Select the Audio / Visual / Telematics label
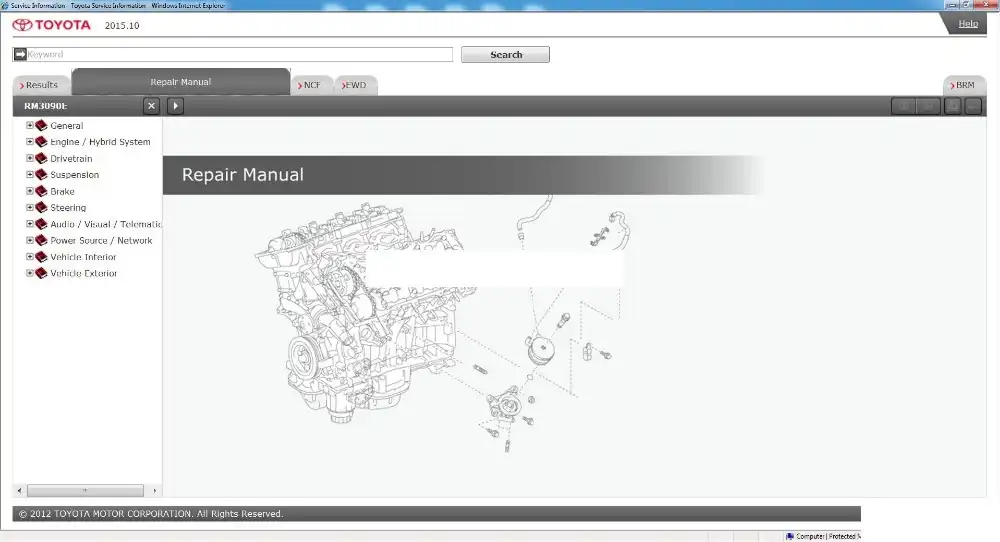 point(106,224)
